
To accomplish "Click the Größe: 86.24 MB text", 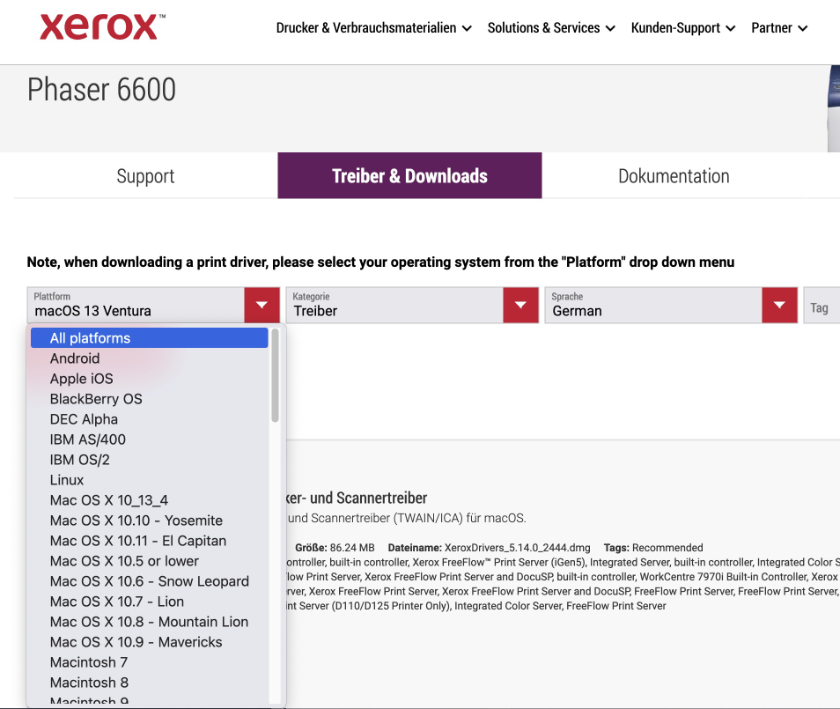I will click(x=335, y=548).
